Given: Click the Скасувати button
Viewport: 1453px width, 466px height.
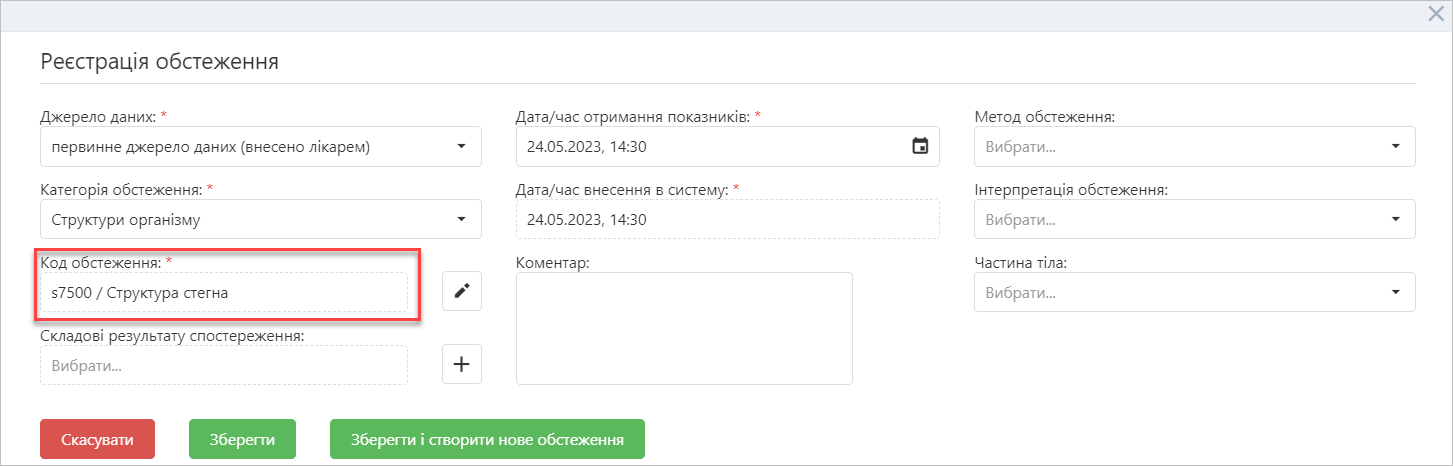Looking at the screenshot, I should tap(98, 439).
